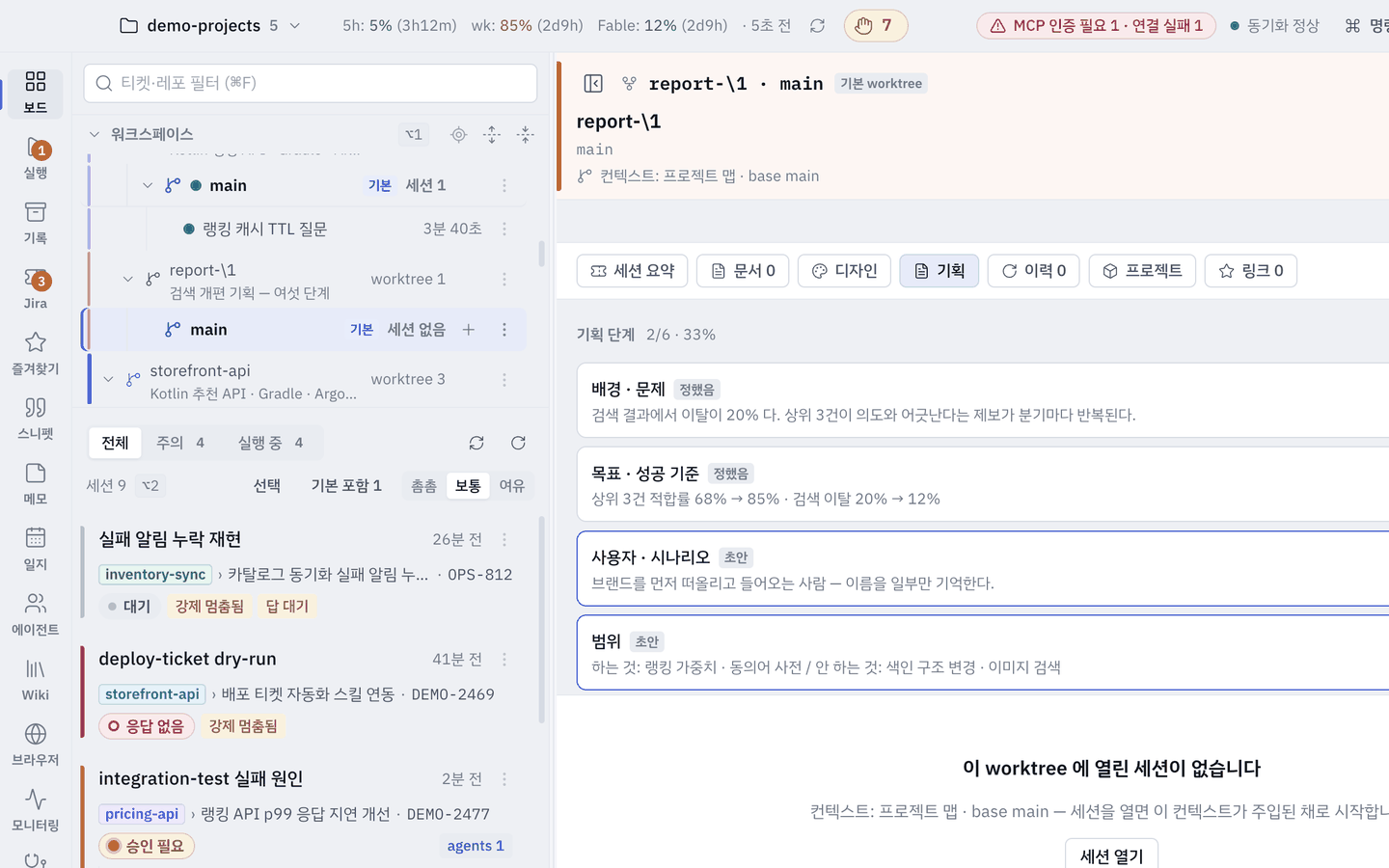Viewport: 1389px width, 868px height.
Task: Open the MCP 인증 필요 warning badge
Action: [x=1096, y=26]
